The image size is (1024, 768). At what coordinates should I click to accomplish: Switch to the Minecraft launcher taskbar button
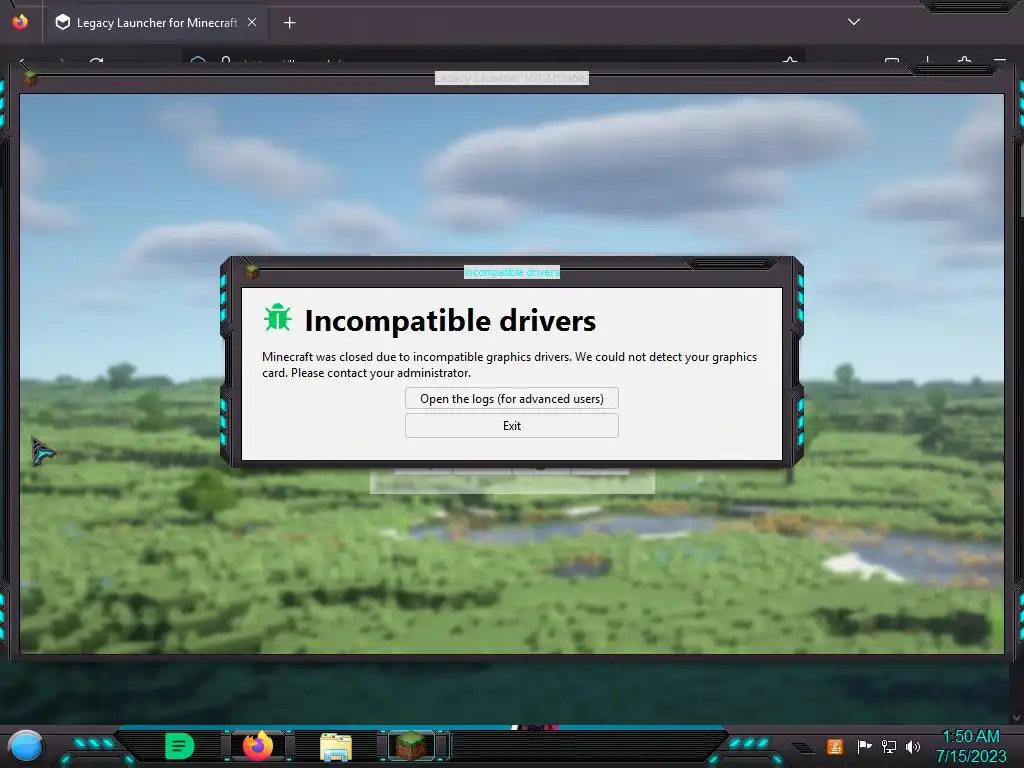click(x=411, y=746)
